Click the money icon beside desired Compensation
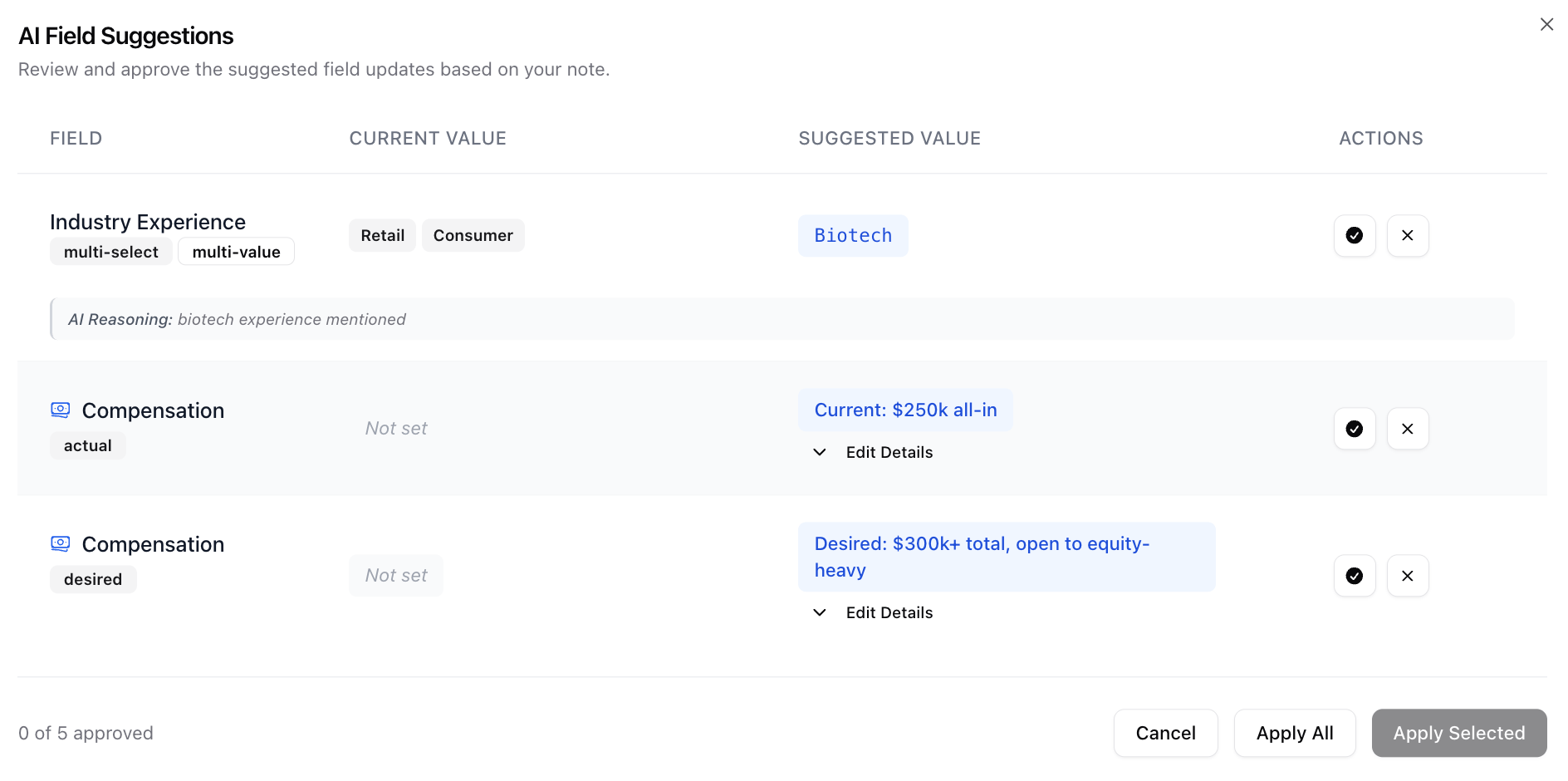 click(61, 543)
